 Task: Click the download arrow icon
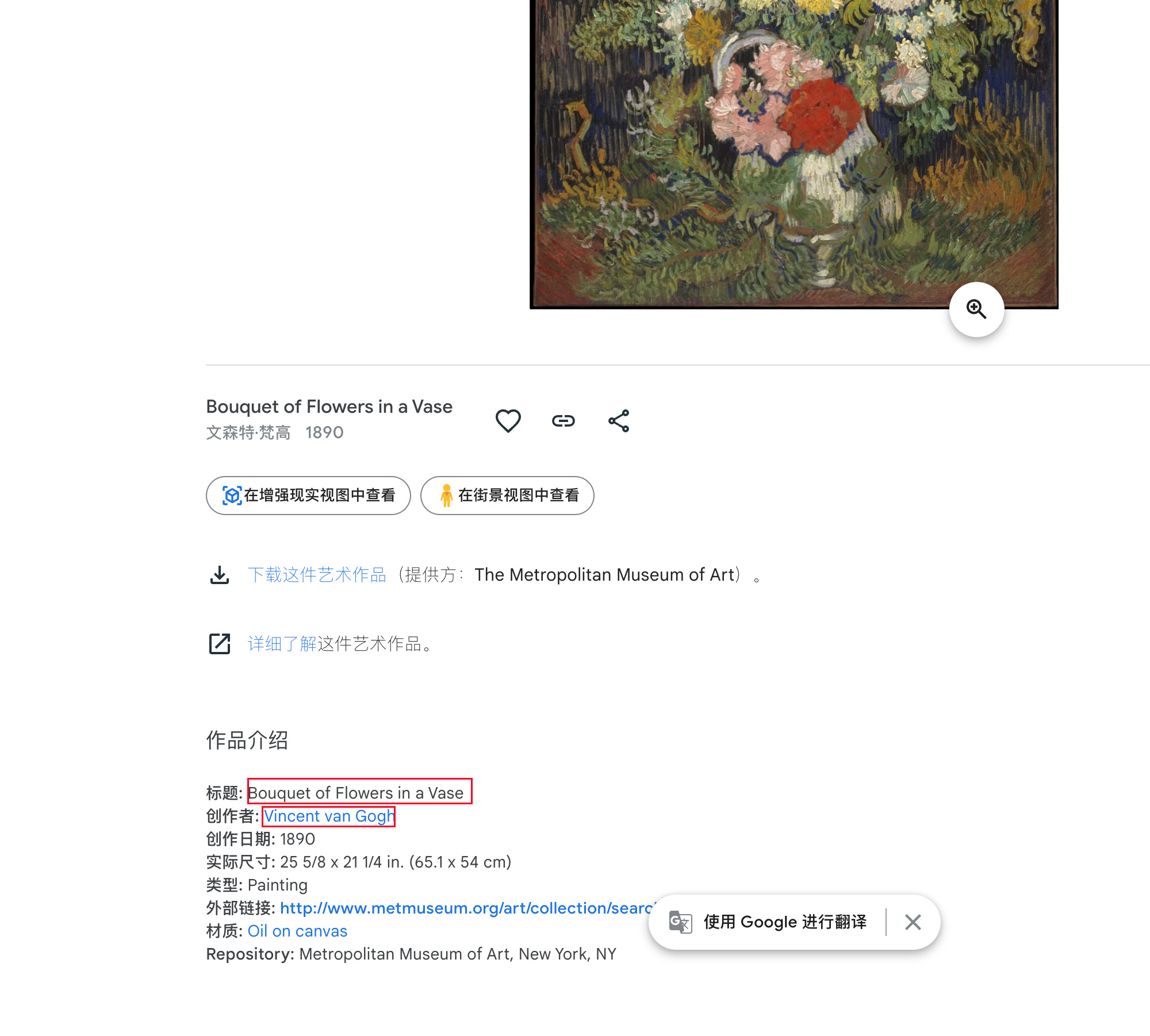[x=220, y=575]
